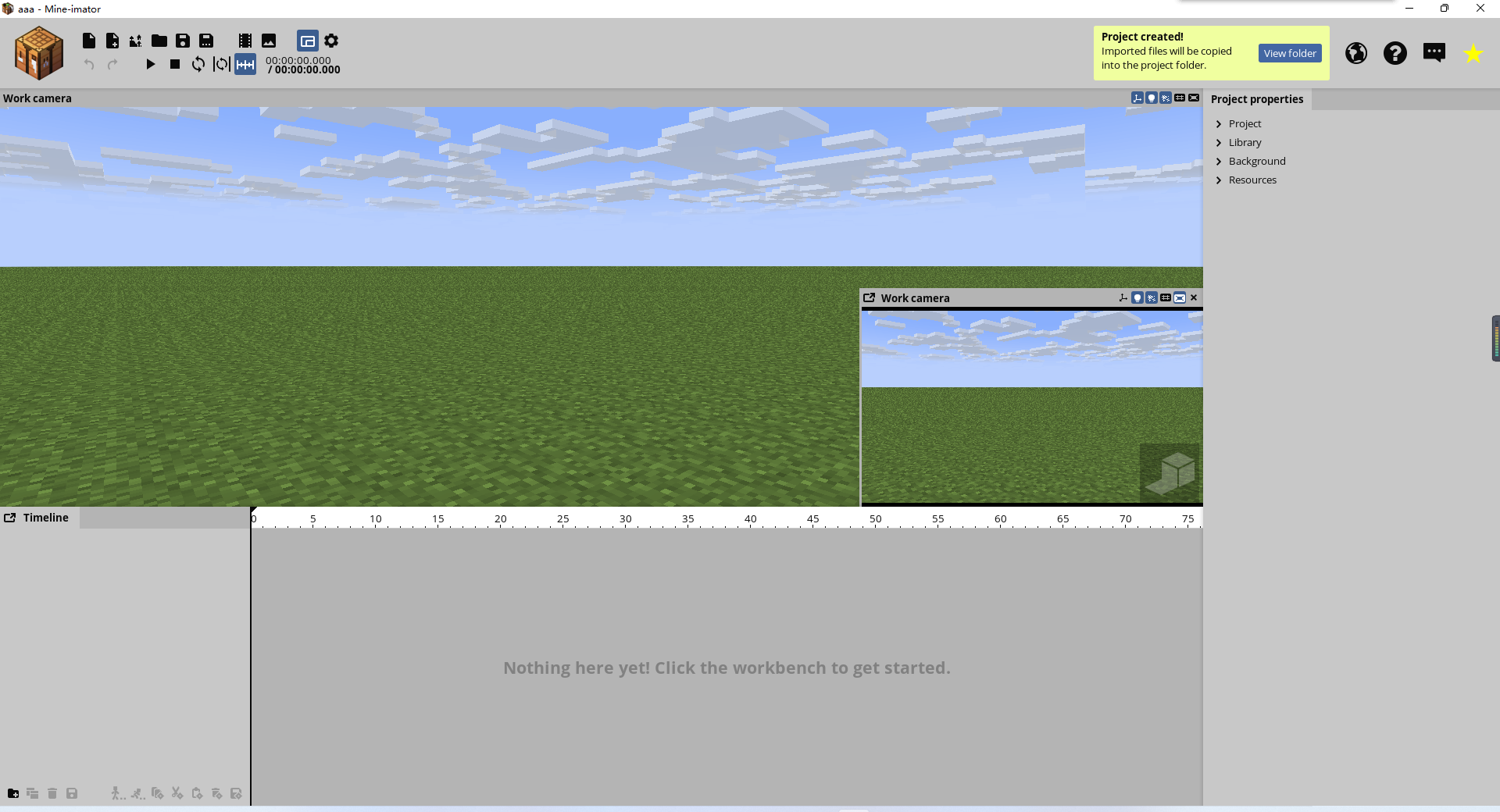The width and height of the screenshot is (1500, 812).
Task: Click the redo arrow
Action: point(112,64)
